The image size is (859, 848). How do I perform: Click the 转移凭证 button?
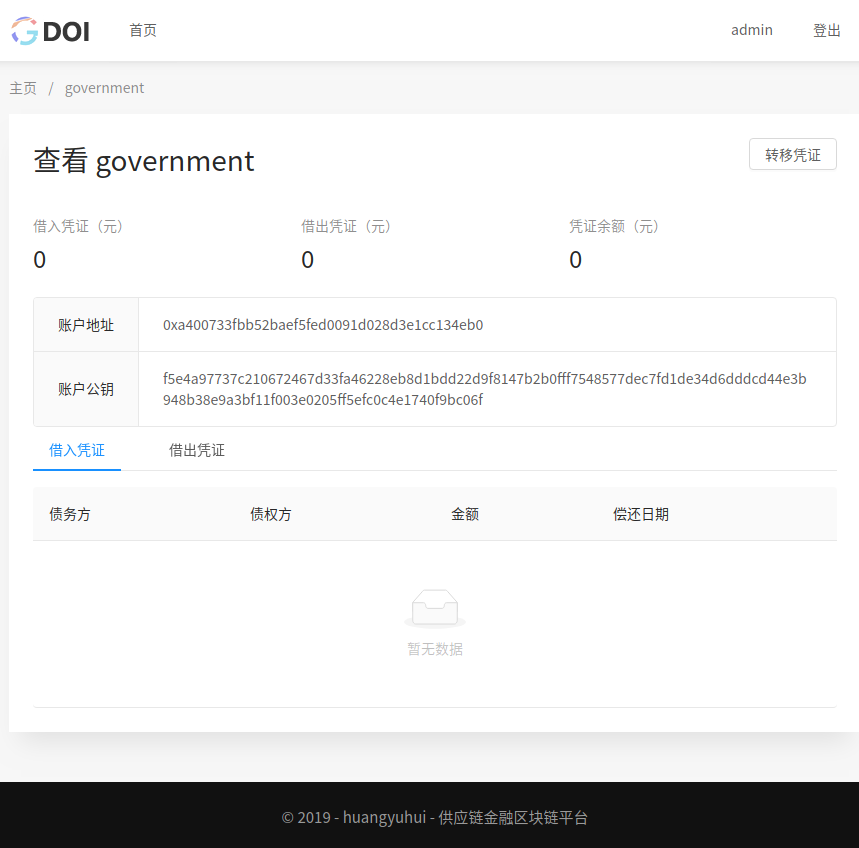coord(792,154)
